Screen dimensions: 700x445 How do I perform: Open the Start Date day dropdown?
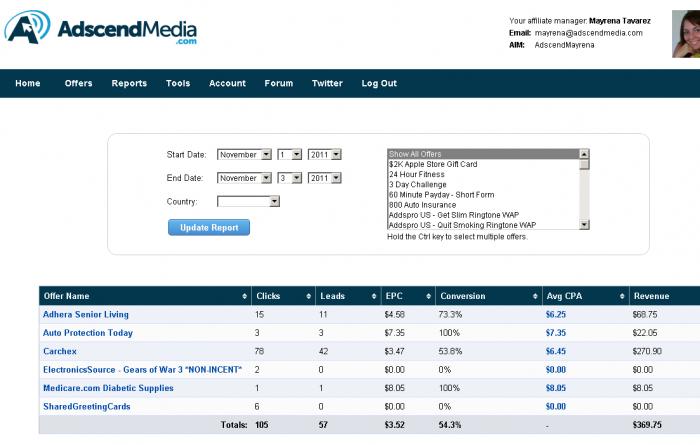coord(289,154)
